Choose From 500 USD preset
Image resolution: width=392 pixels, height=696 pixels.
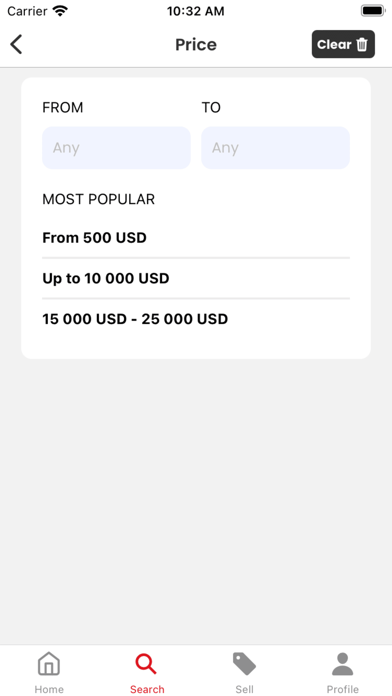click(x=196, y=238)
